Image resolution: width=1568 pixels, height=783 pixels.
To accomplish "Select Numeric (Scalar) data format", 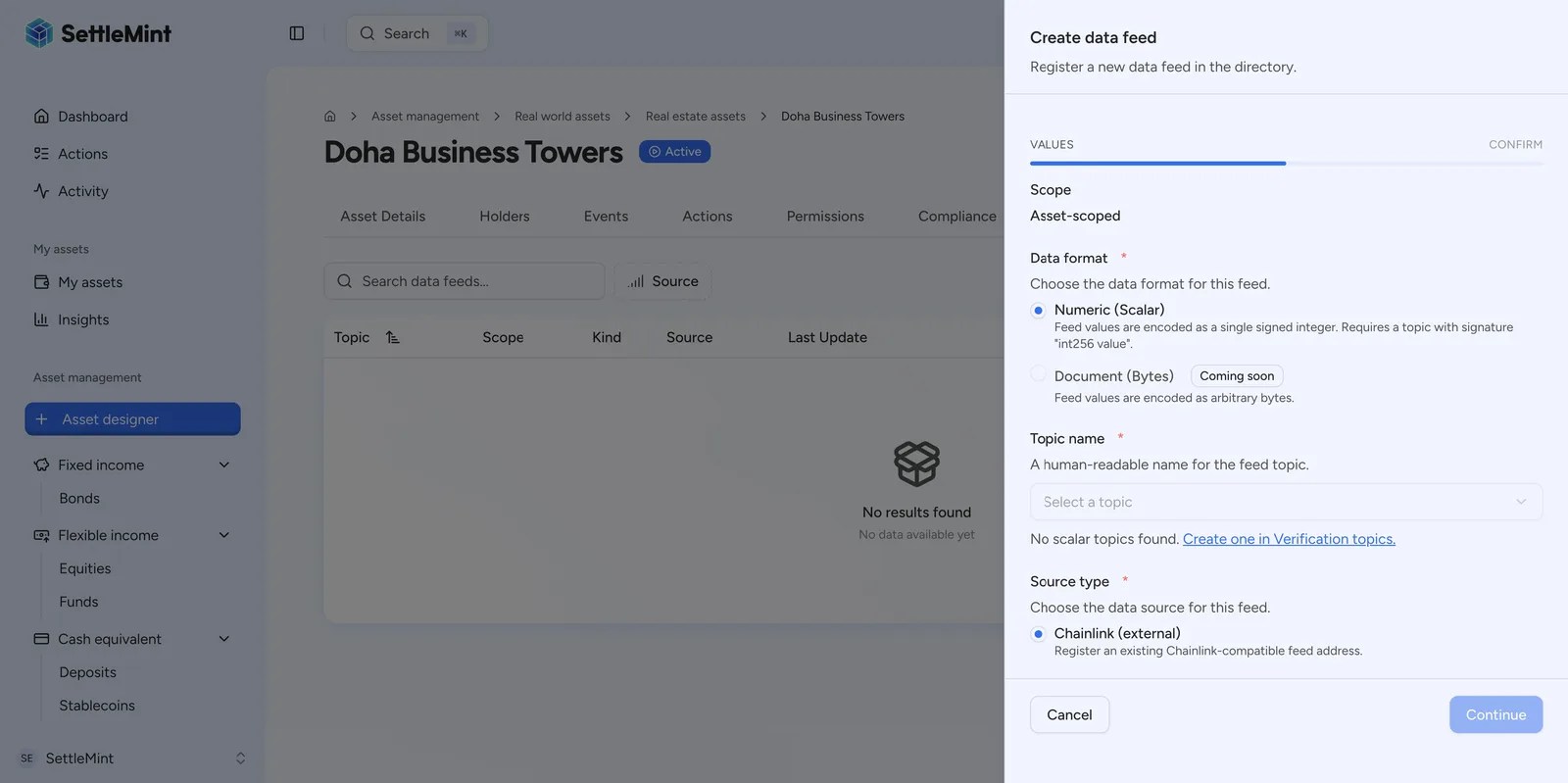I will click(x=1039, y=311).
